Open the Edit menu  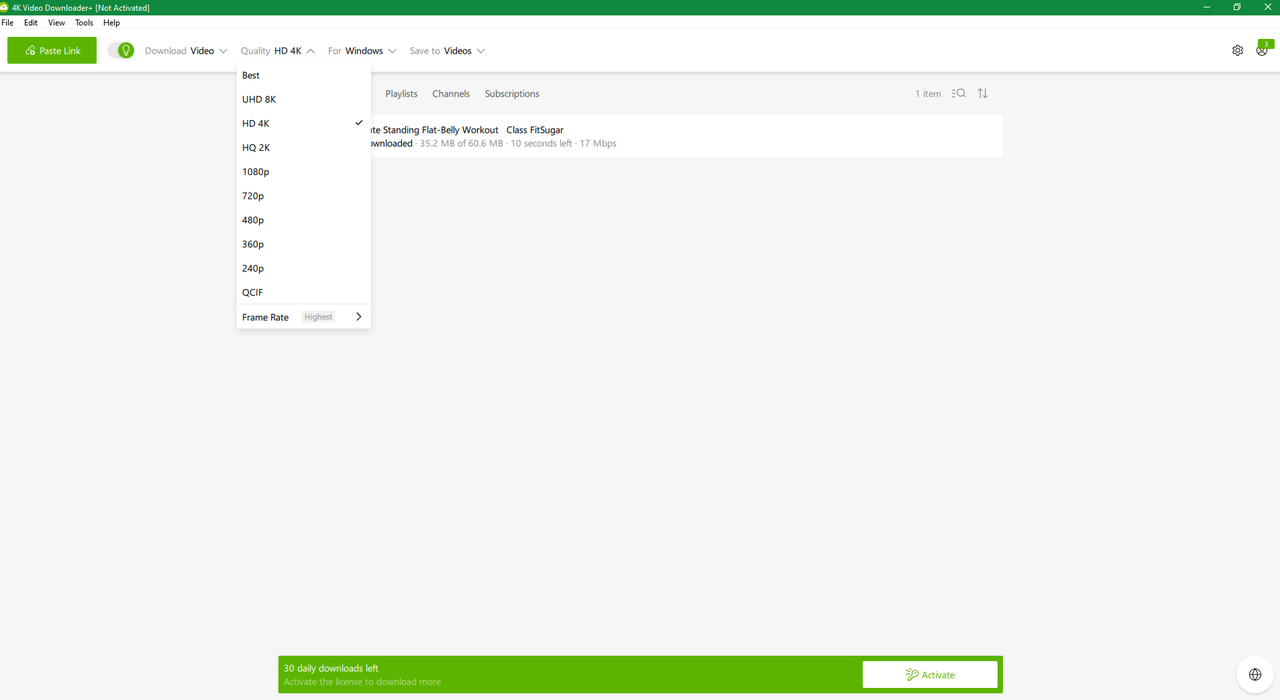coord(31,22)
